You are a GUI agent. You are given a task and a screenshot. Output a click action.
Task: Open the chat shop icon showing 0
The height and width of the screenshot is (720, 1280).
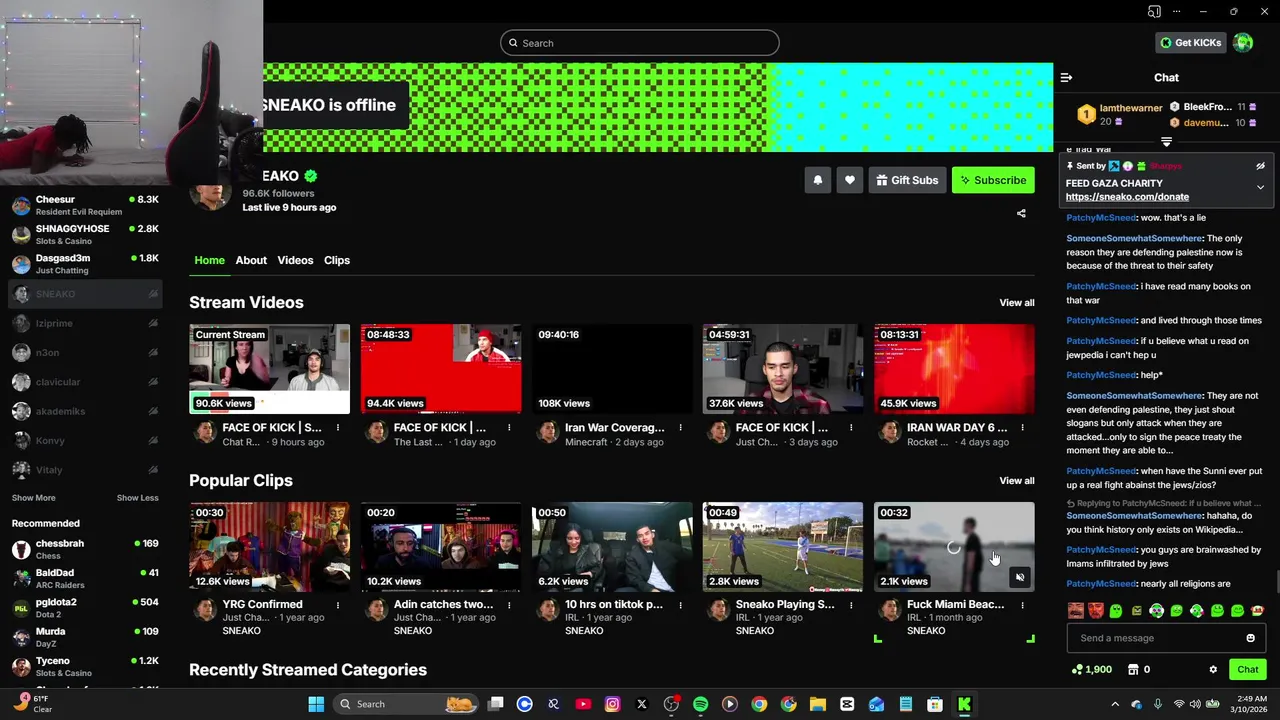[x=1139, y=669]
